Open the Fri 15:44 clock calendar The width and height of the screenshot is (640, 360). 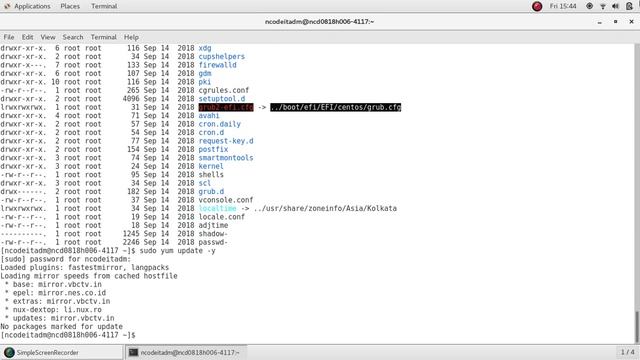pos(563,6)
